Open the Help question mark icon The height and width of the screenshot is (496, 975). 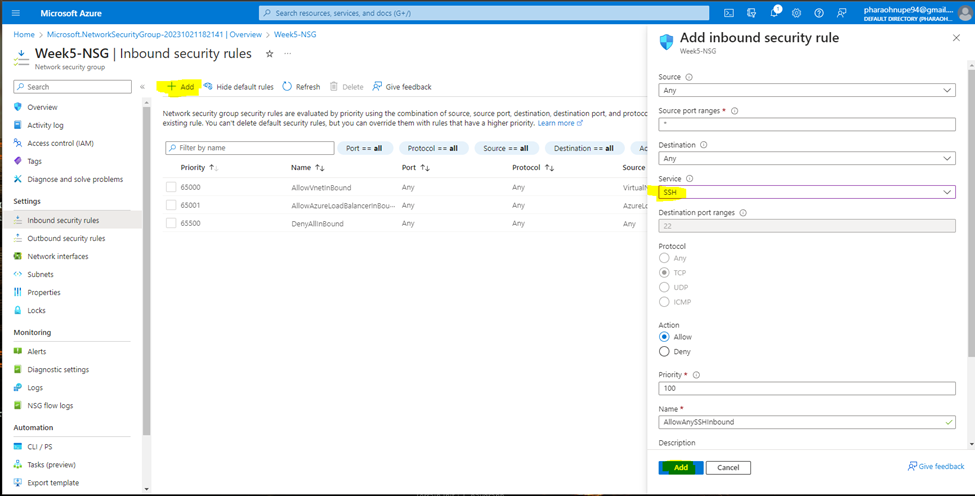[819, 12]
